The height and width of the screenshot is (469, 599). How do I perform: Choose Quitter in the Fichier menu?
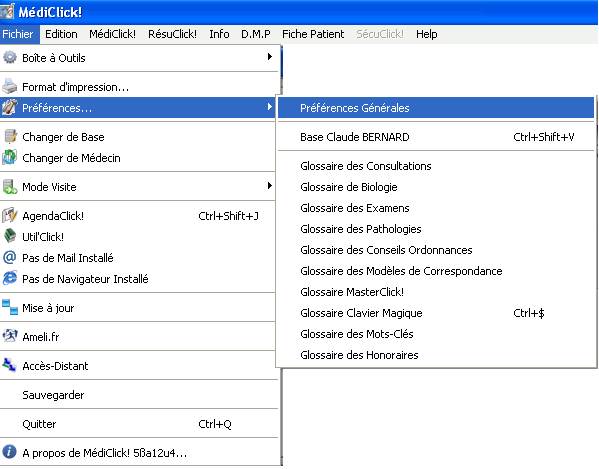pyautogui.click(x=139, y=424)
